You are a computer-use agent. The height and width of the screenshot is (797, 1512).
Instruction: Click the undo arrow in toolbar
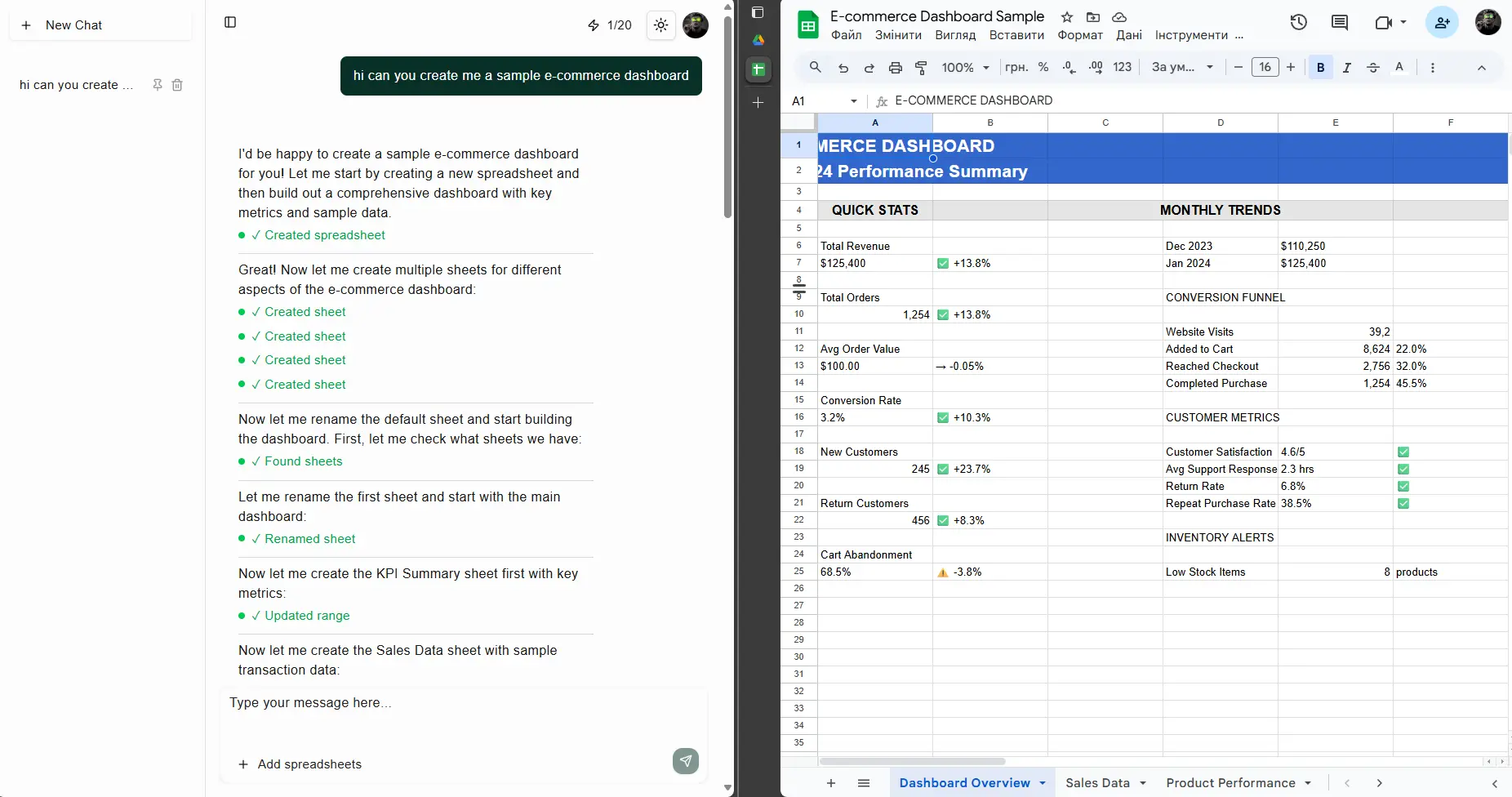pyautogui.click(x=843, y=68)
